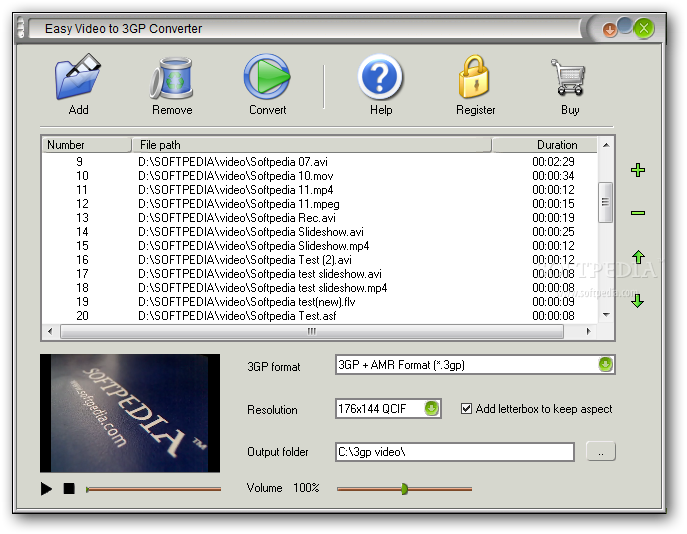Open the Resolution dropdown
The width and height of the screenshot is (687, 534).
[432, 408]
